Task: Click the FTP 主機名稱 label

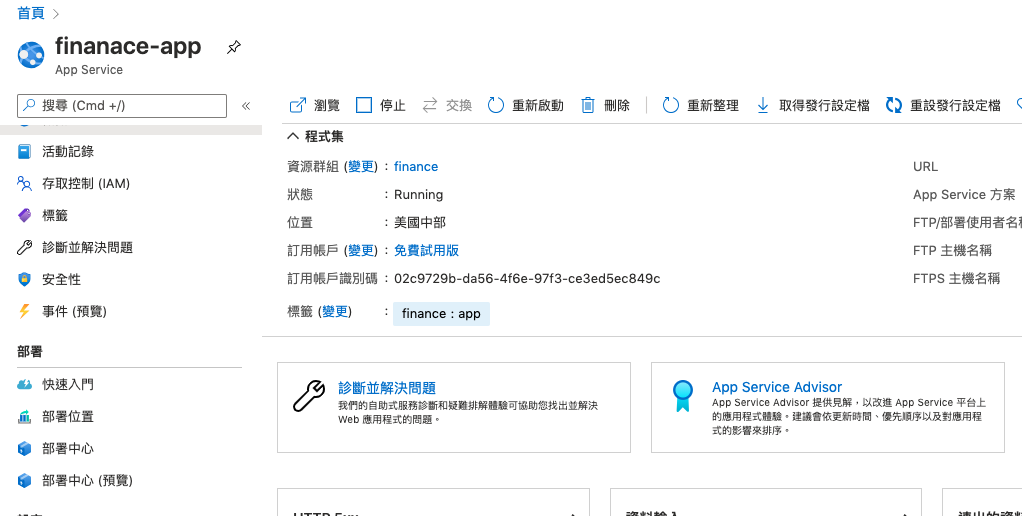Action: (x=952, y=251)
